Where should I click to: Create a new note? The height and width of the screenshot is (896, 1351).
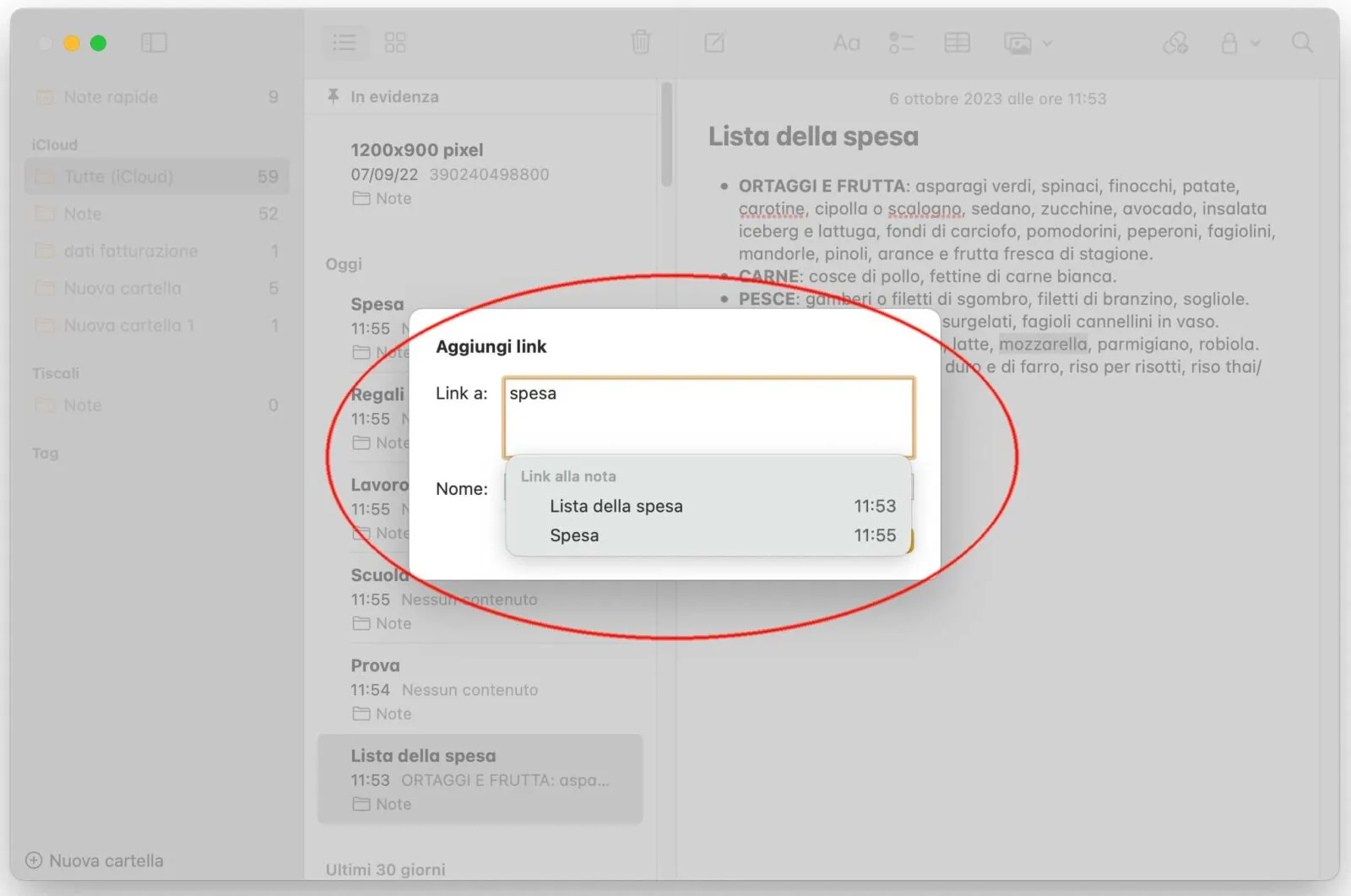[x=714, y=42]
